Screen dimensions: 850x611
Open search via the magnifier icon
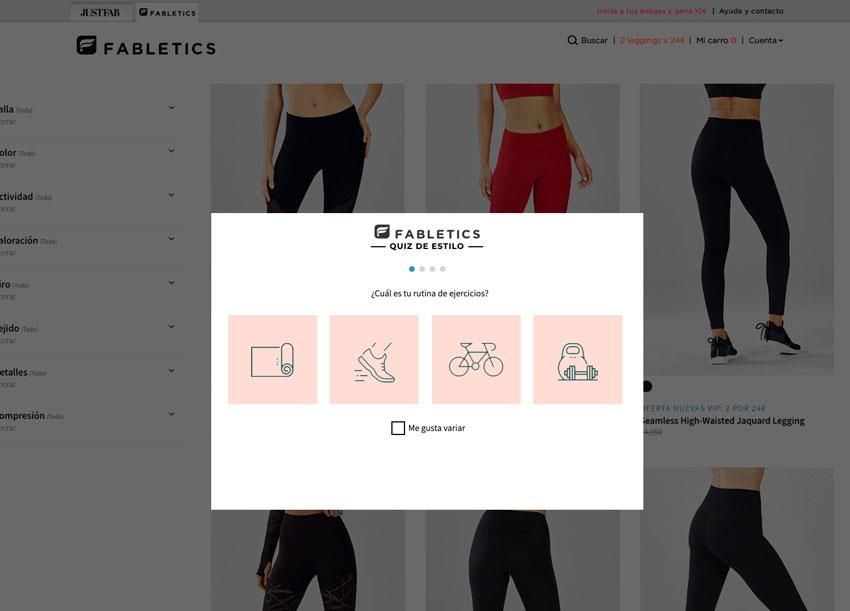click(572, 40)
